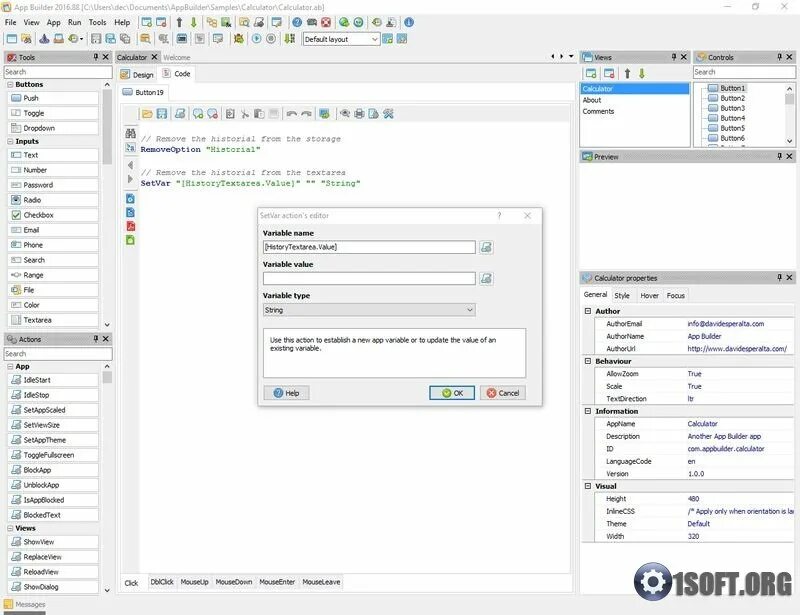Image resolution: width=800 pixels, height=615 pixels.
Task: Click the red lifebuoy icon in main toolbar
Action: [326, 22]
